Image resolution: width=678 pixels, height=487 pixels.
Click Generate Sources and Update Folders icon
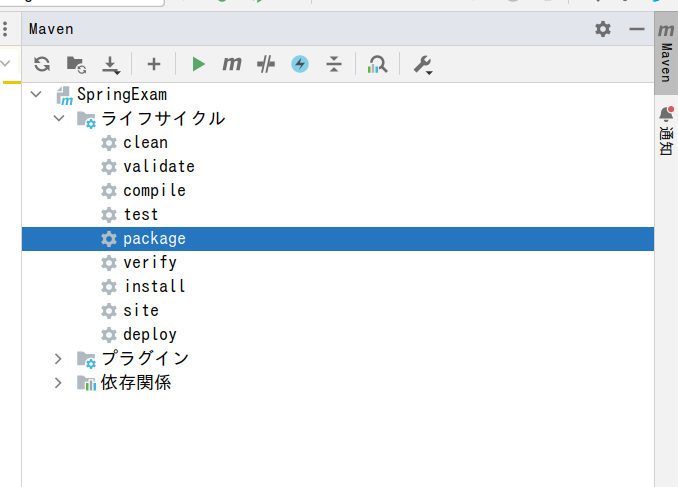(76, 64)
